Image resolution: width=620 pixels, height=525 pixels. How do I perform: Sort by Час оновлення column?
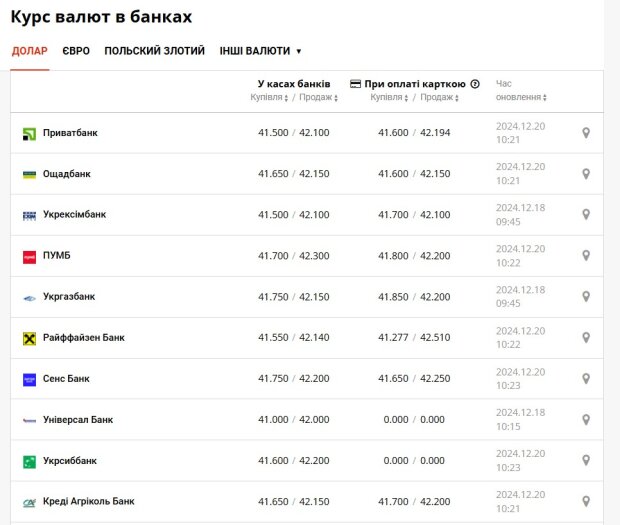tap(522, 98)
